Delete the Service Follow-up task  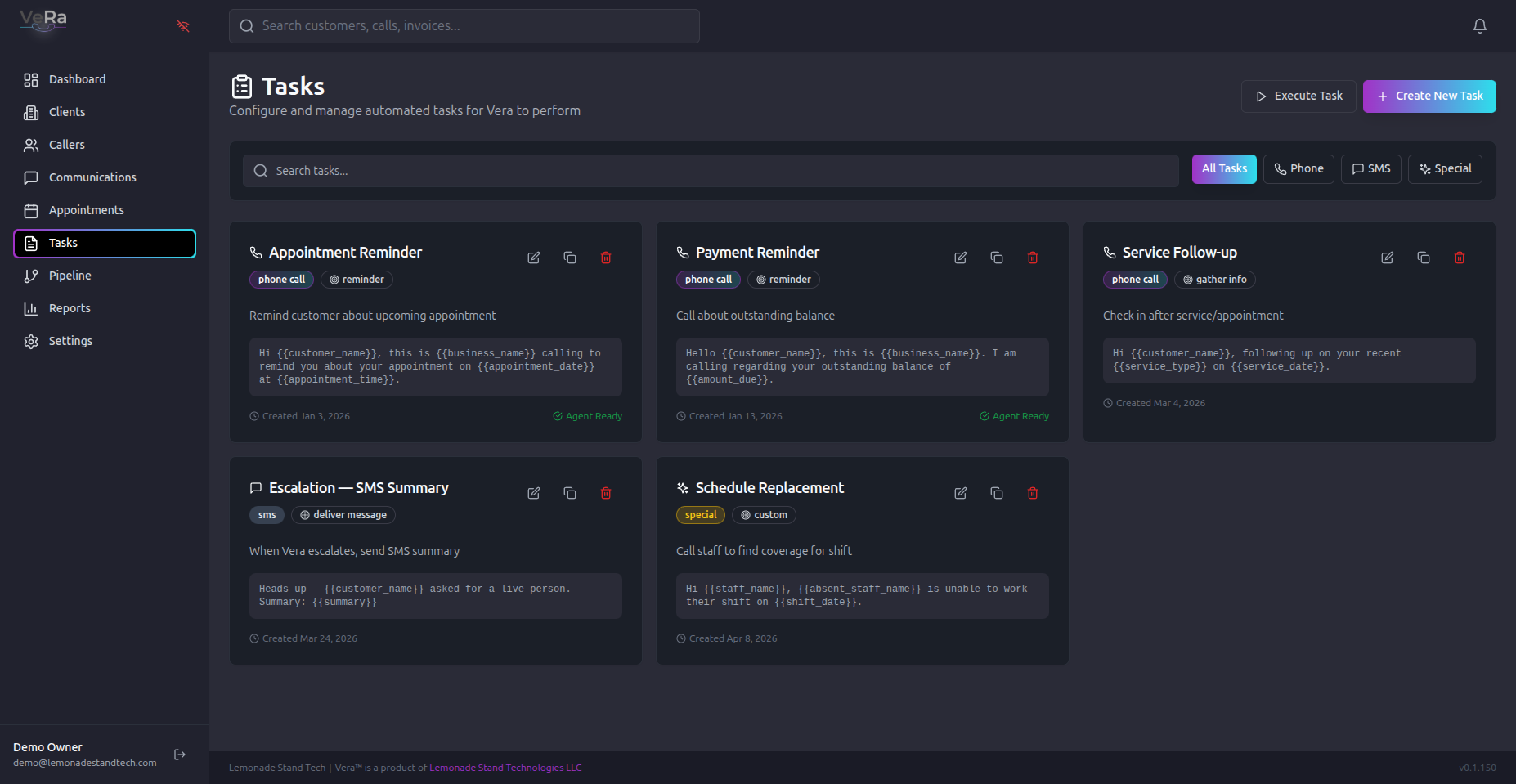(1460, 258)
